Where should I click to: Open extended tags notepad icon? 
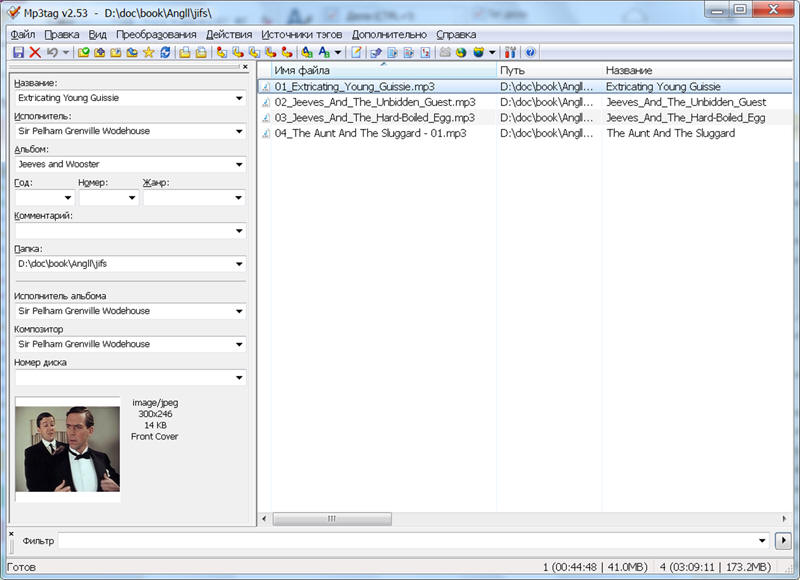(356, 52)
